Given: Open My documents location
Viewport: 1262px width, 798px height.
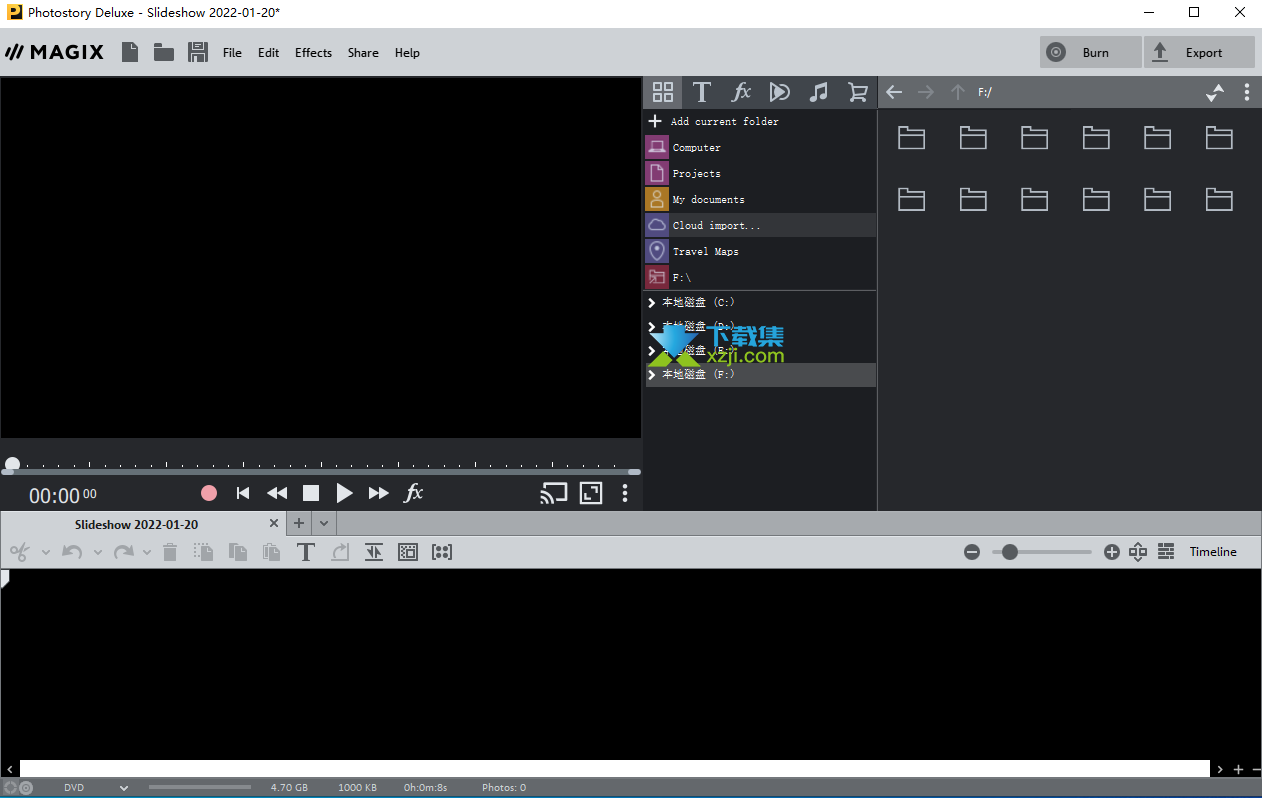Looking at the screenshot, I should click(760, 199).
